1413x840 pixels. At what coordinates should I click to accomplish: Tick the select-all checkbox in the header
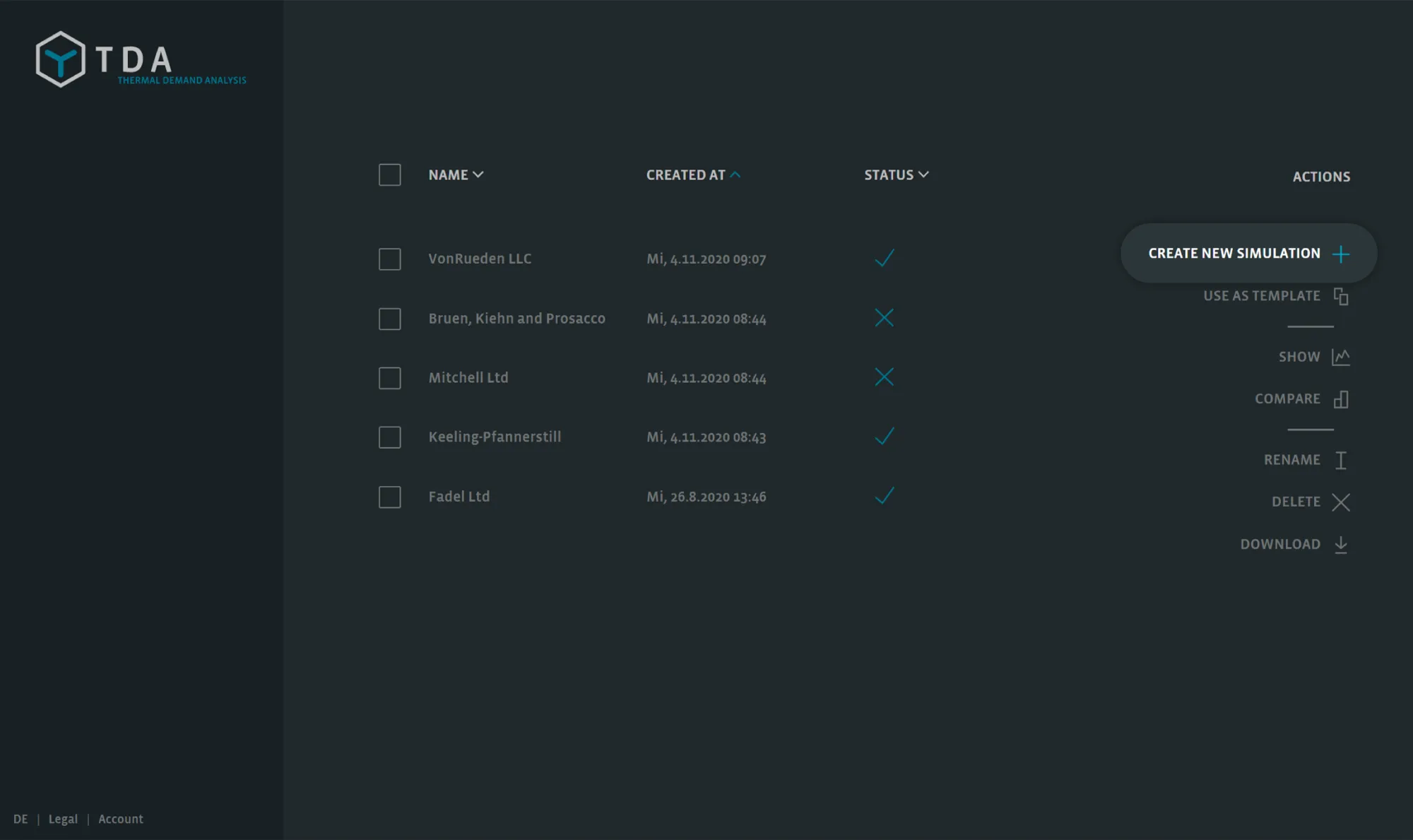[x=389, y=174]
